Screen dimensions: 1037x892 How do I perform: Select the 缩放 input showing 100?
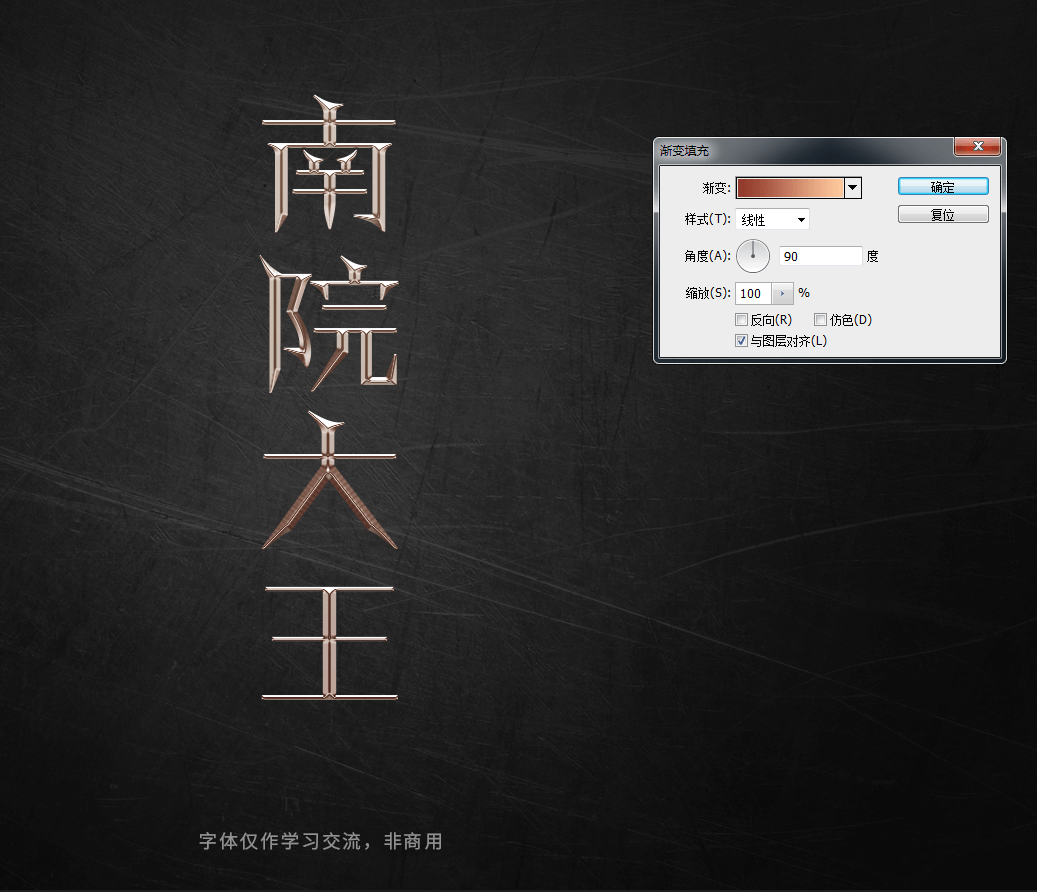[x=752, y=293]
